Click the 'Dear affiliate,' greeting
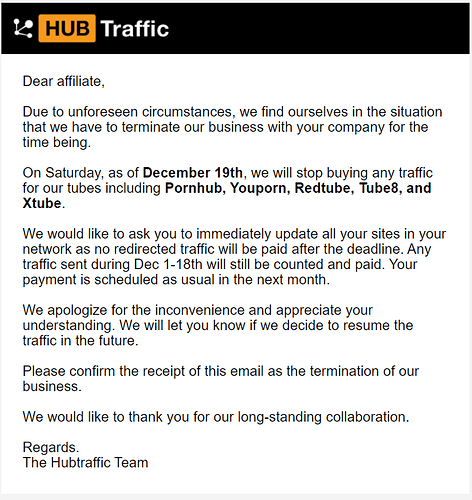472x500 pixels. [x=64, y=81]
